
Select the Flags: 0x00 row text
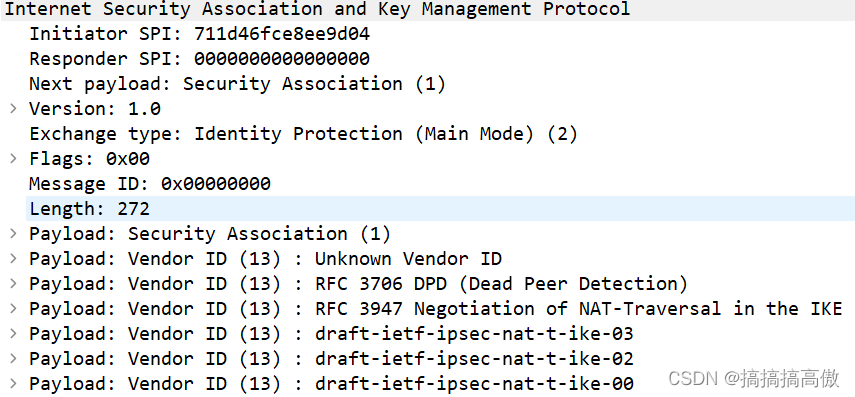[x=89, y=159]
